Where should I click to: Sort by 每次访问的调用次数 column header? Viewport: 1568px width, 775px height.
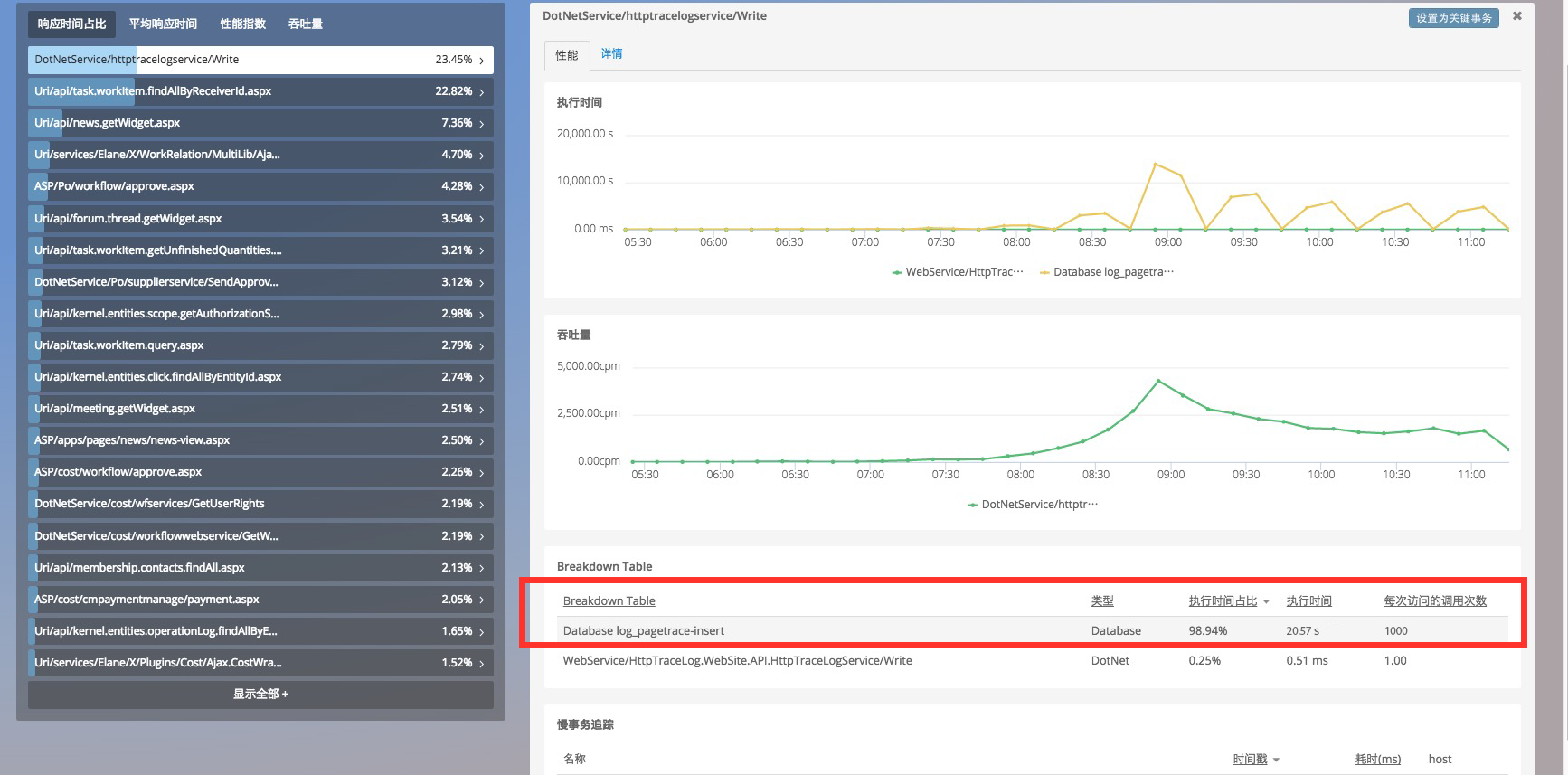pyautogui.click(x=1435, y=601)
